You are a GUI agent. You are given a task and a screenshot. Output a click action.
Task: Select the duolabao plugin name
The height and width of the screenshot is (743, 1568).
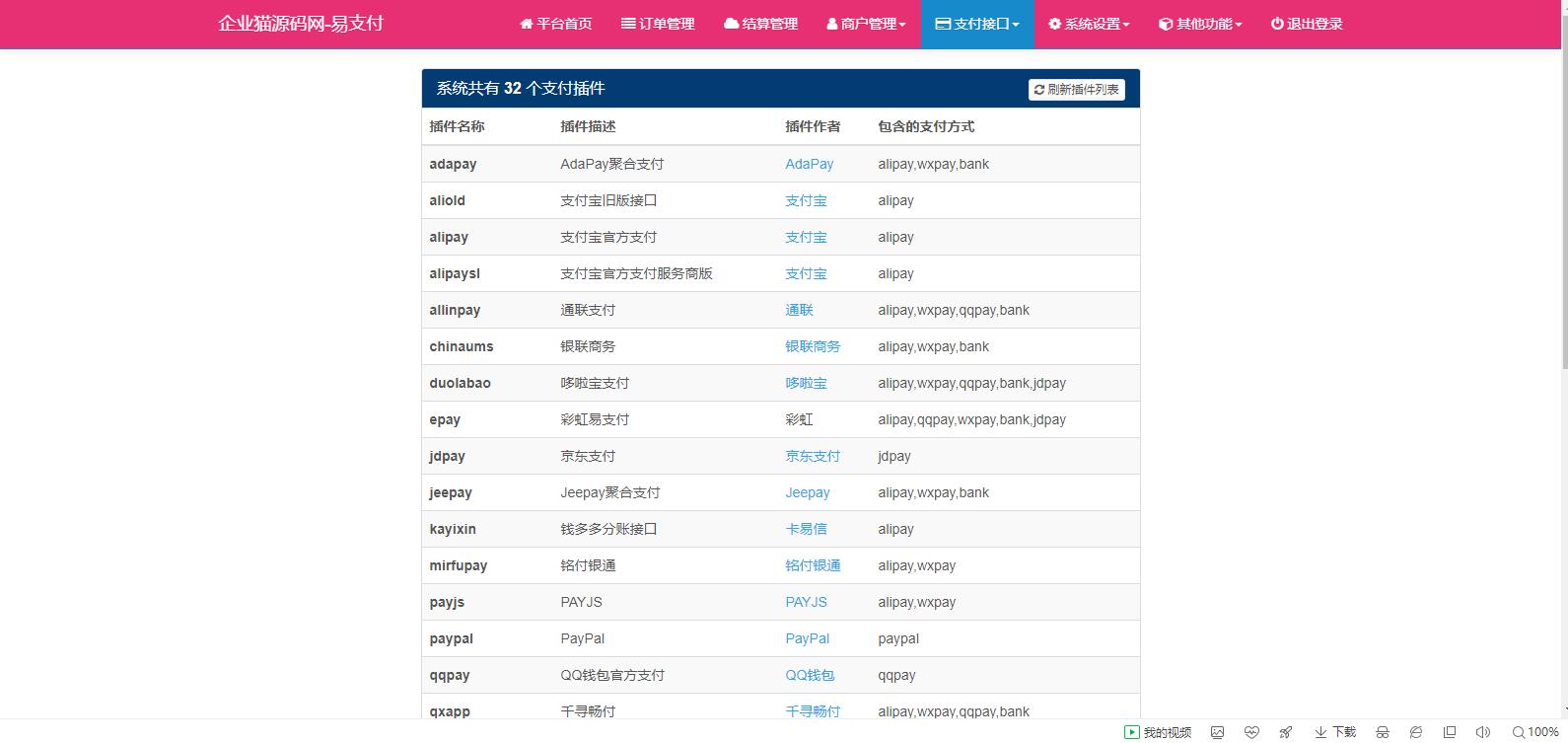(x=460, y=383)
